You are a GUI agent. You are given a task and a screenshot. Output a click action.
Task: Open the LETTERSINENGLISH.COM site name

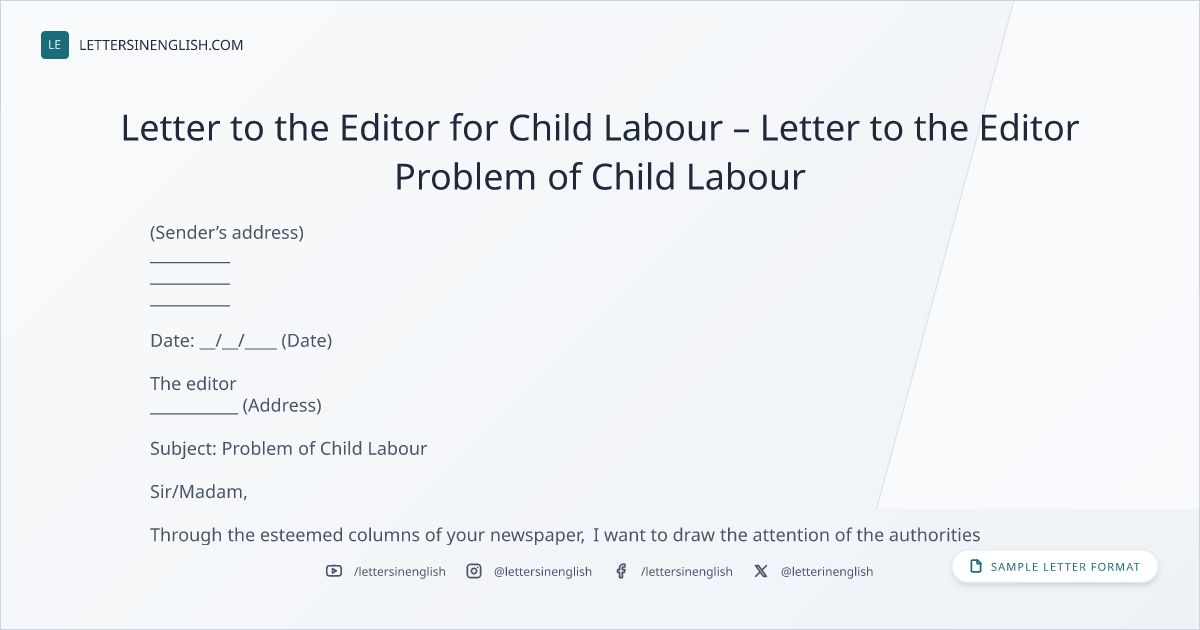coord(161,45)
